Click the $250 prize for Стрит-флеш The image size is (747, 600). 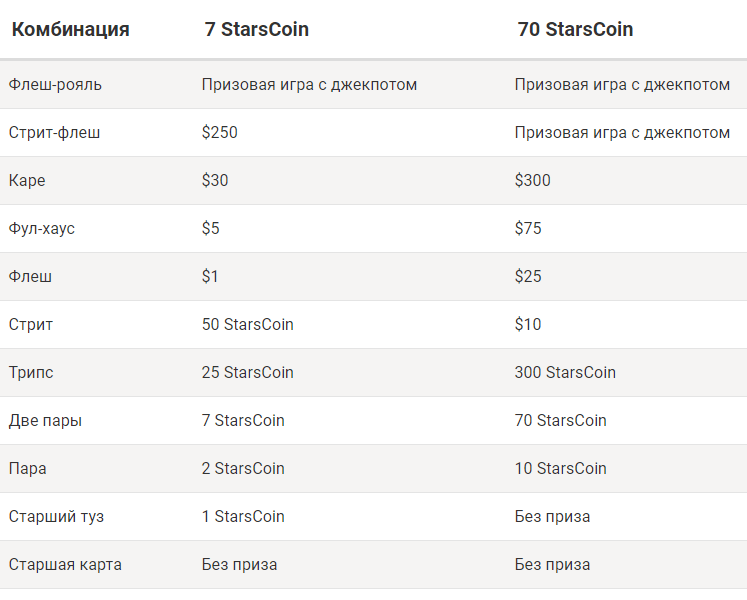coord(220,132)
